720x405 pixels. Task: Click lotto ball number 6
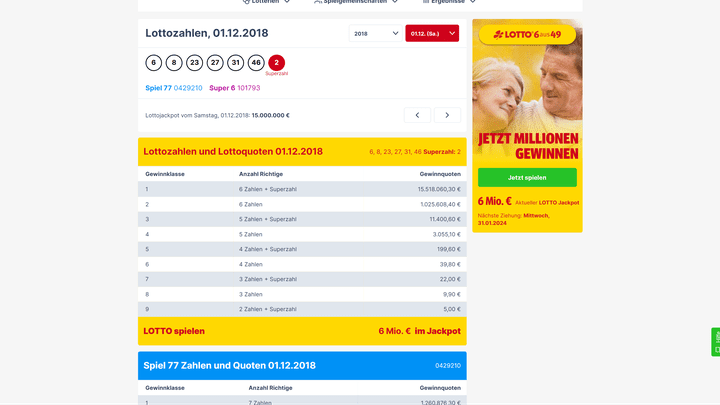[x=153, y=62]
